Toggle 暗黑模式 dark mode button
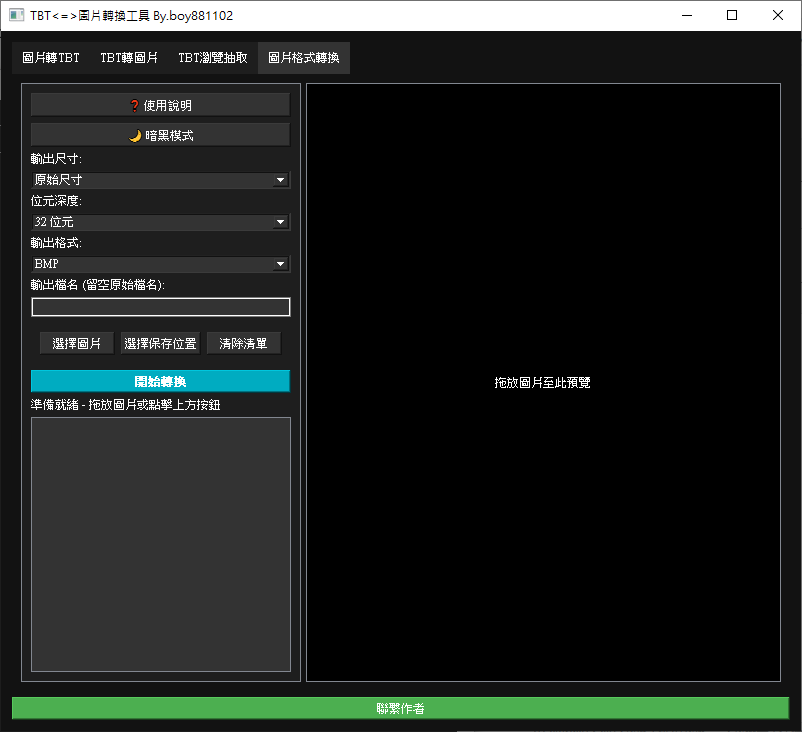This screenshot has height=732, width=802. pyautogui.click(x=161, y=136)
